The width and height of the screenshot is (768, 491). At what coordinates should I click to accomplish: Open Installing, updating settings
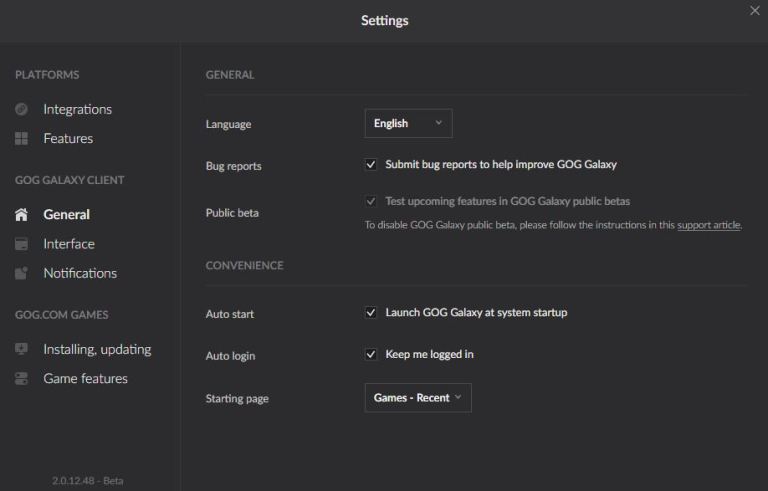point(97,349)
